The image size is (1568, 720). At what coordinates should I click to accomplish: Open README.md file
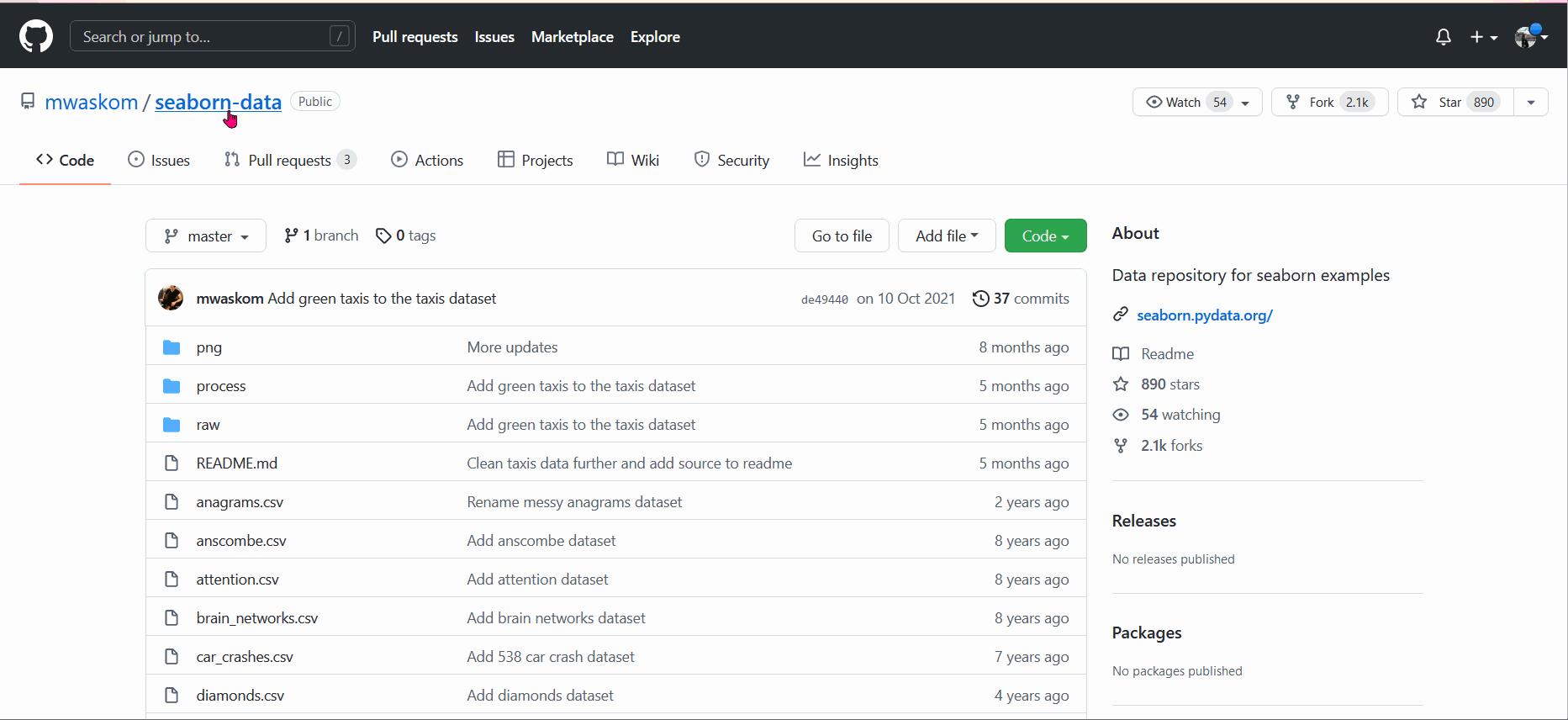[x=237, y=463]
